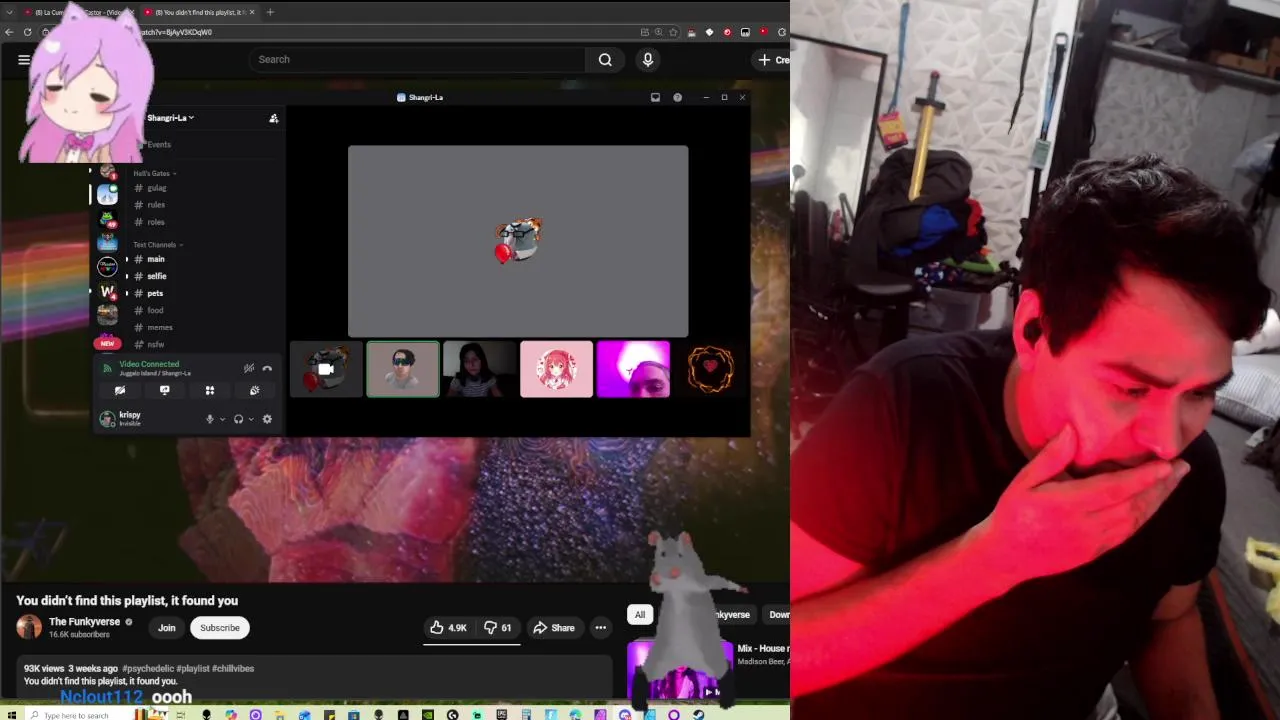1280x720 pixels.
Task: Open Discord user settings gear
Action: (x=267, y=419)
